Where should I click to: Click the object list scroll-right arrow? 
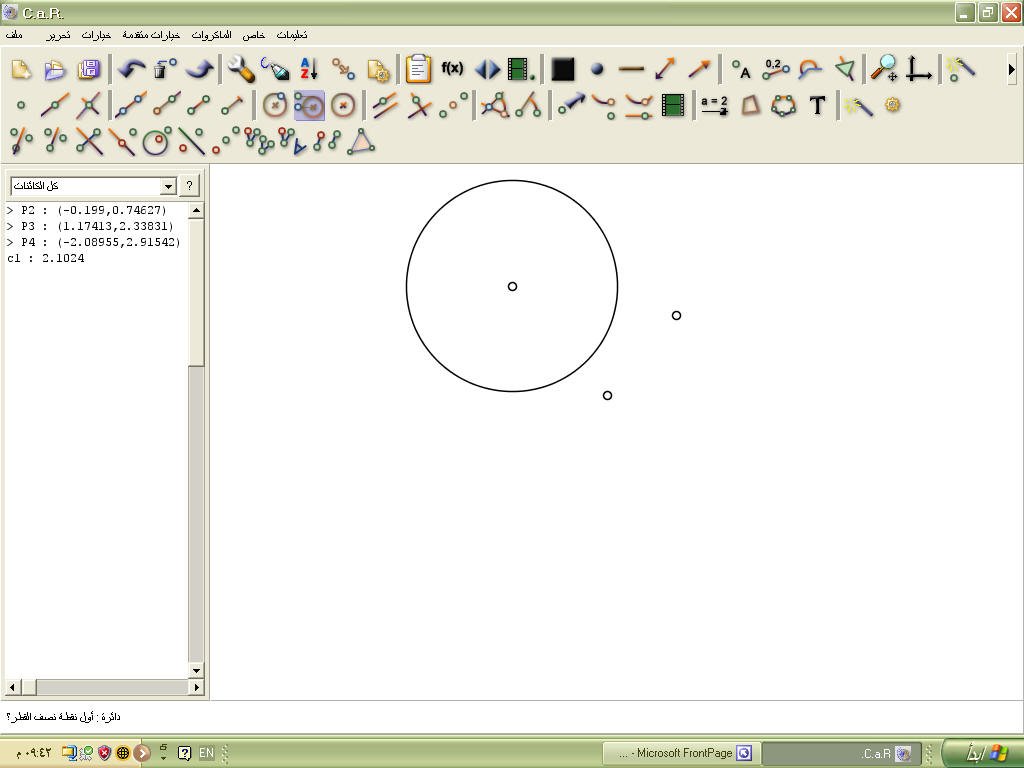[196, 687]
